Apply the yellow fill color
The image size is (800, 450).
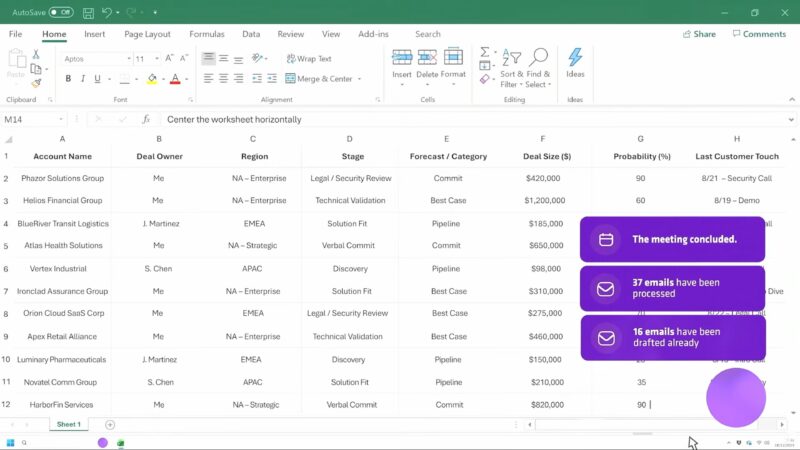point(152,79)
